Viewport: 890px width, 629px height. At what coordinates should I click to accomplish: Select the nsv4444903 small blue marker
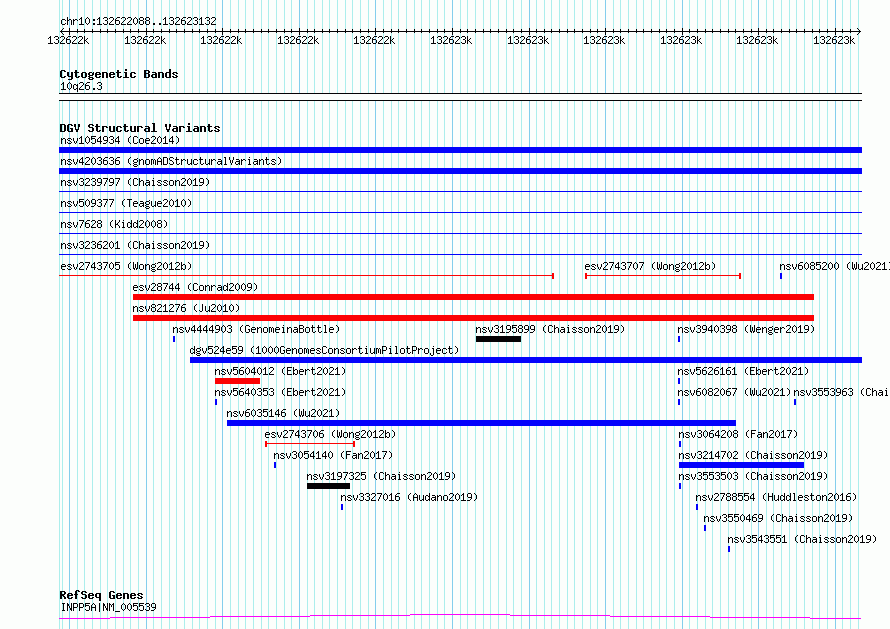click(x=174, y=339)
